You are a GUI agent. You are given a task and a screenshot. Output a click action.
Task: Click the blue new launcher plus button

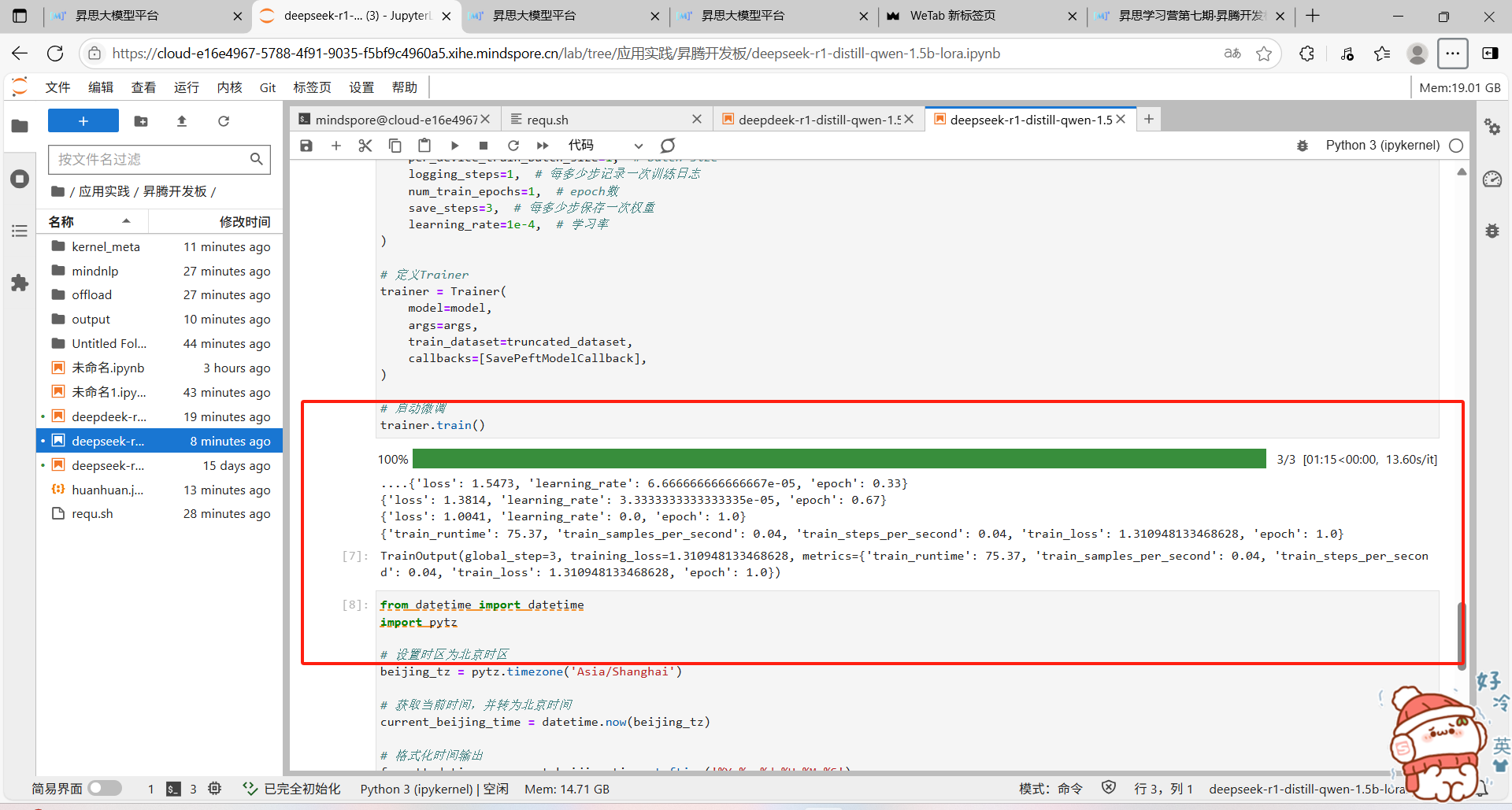pos(83,121)
